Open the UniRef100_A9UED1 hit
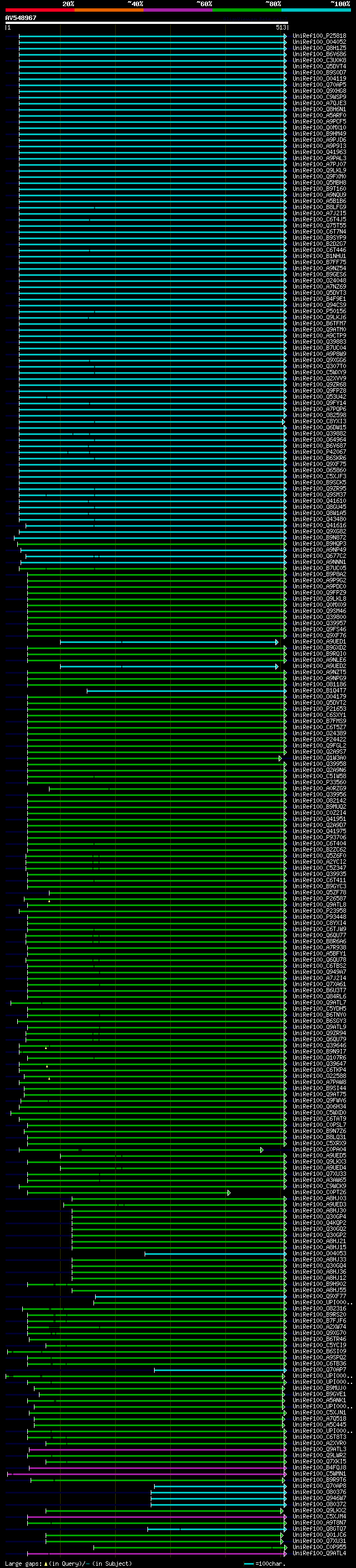Image resolution: width=356 pixels, height=1568 pixels. 319,641
